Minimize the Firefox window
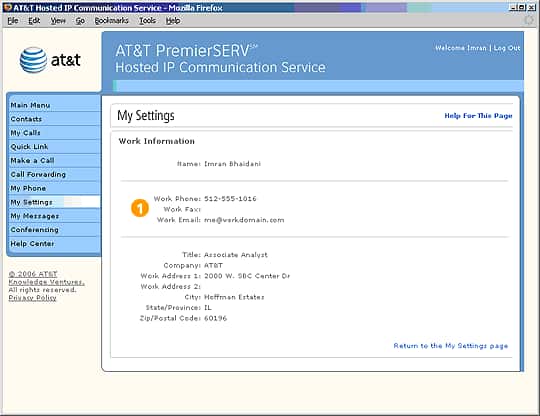The width and height of the screenshot is (540, 416). point(513,7)
